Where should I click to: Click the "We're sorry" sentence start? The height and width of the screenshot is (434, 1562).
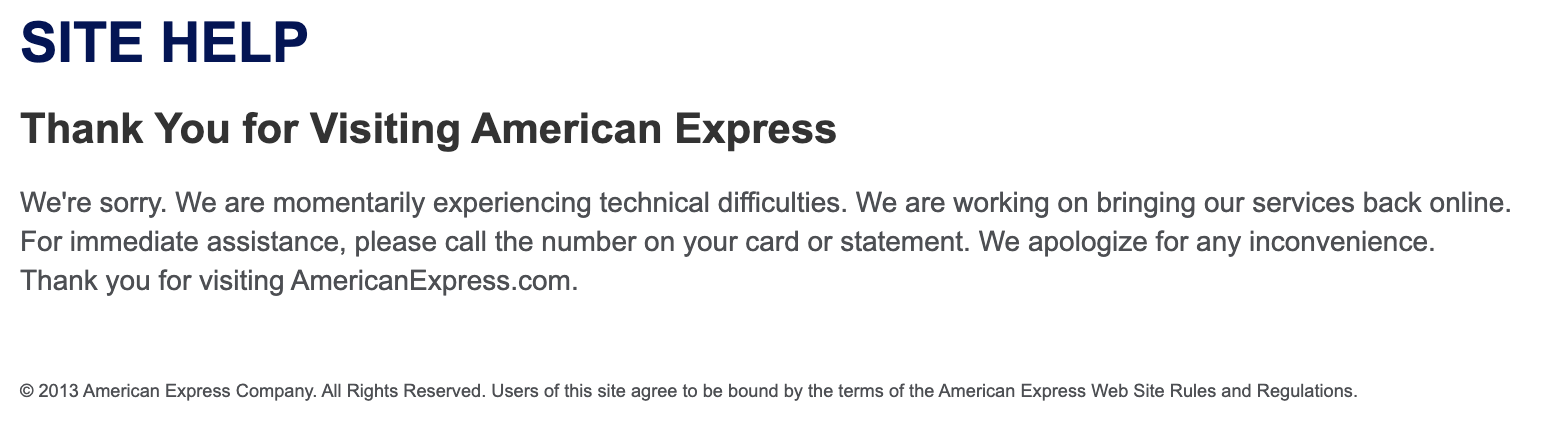point(96,204)
